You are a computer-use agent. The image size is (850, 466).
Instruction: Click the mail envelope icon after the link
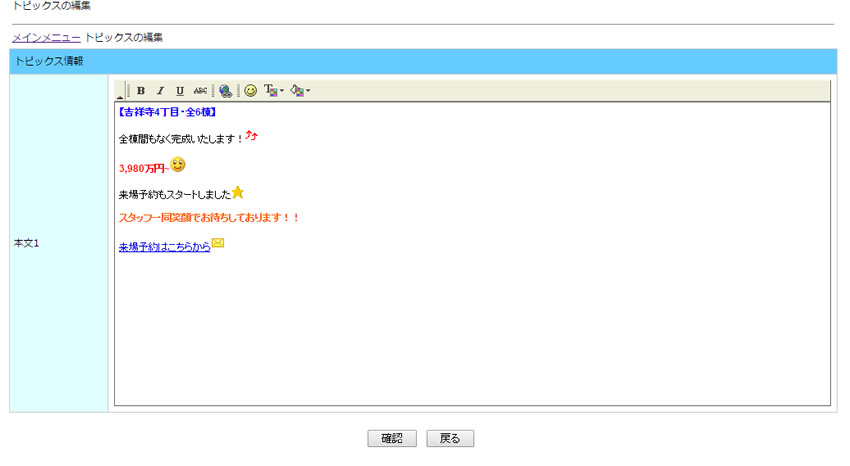pos(218,243)
